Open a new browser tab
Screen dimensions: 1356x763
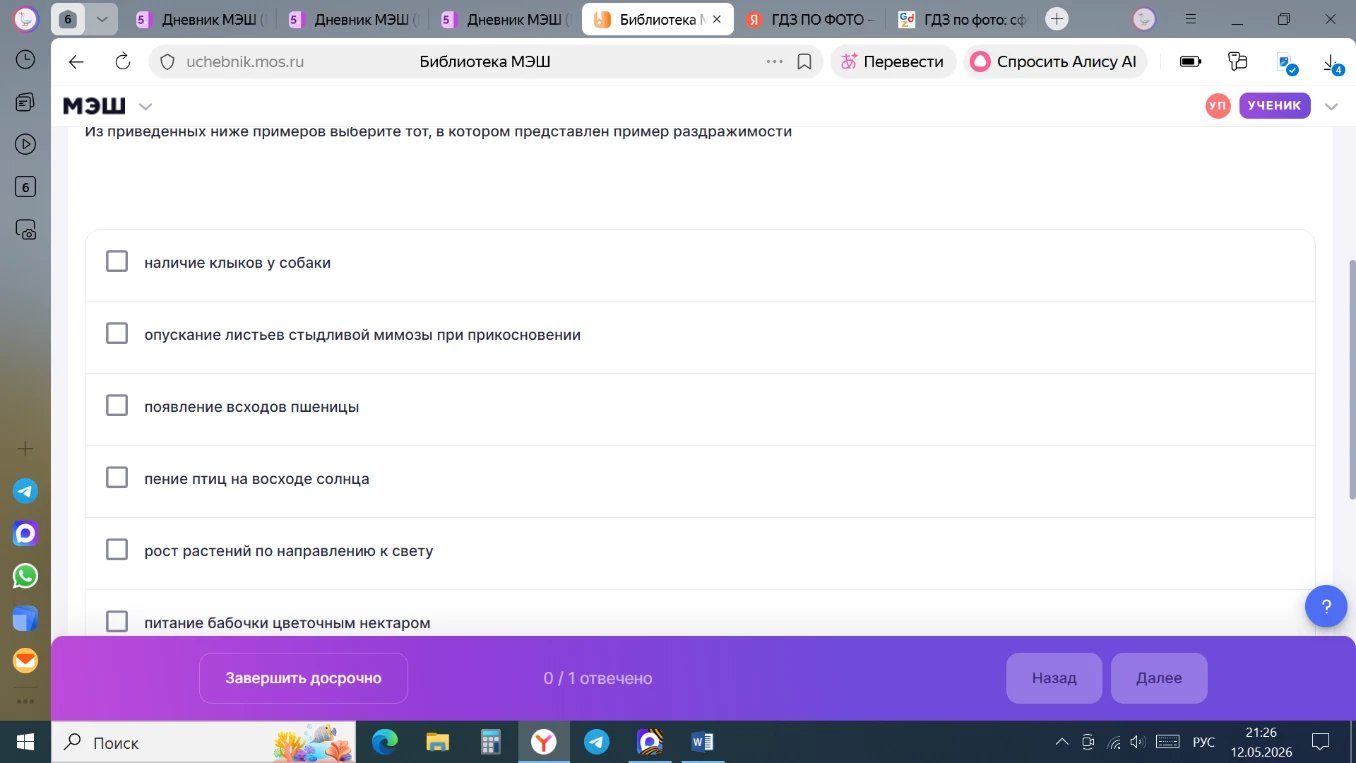pyautogui.click(x=1057, y=19)
